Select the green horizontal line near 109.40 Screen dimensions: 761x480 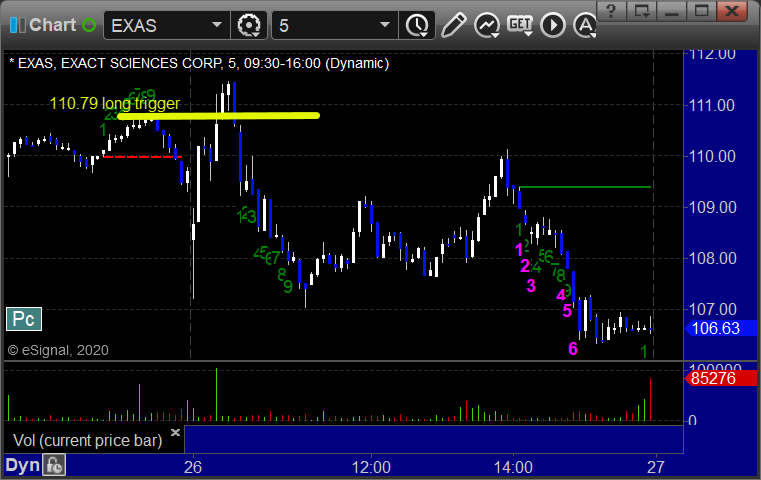tap(585, 187)
